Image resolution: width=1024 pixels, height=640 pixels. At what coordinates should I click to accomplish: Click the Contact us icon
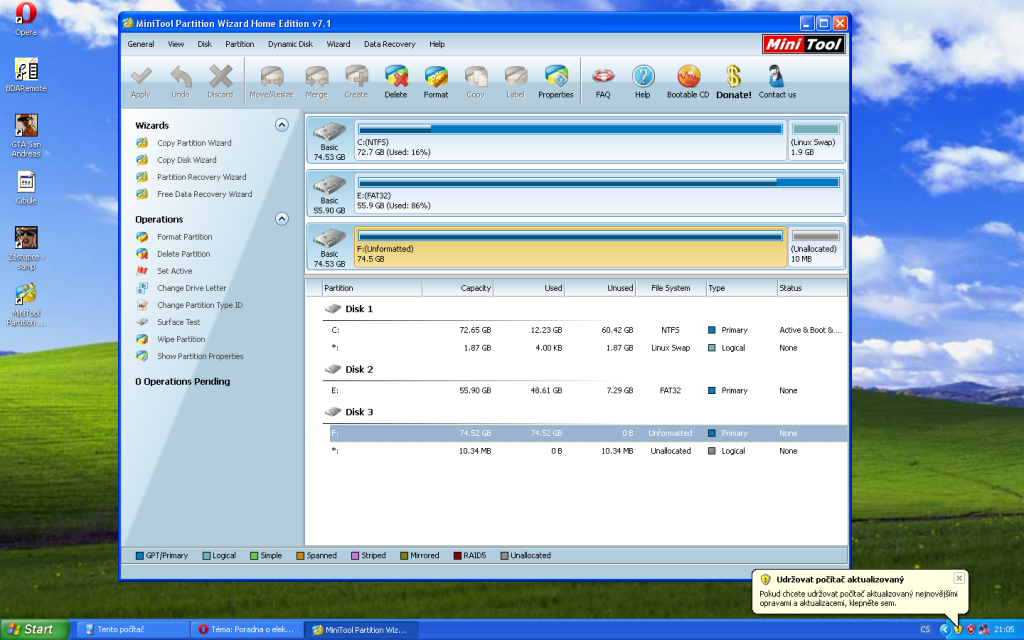pyautogui.click(x=776, y=77)
